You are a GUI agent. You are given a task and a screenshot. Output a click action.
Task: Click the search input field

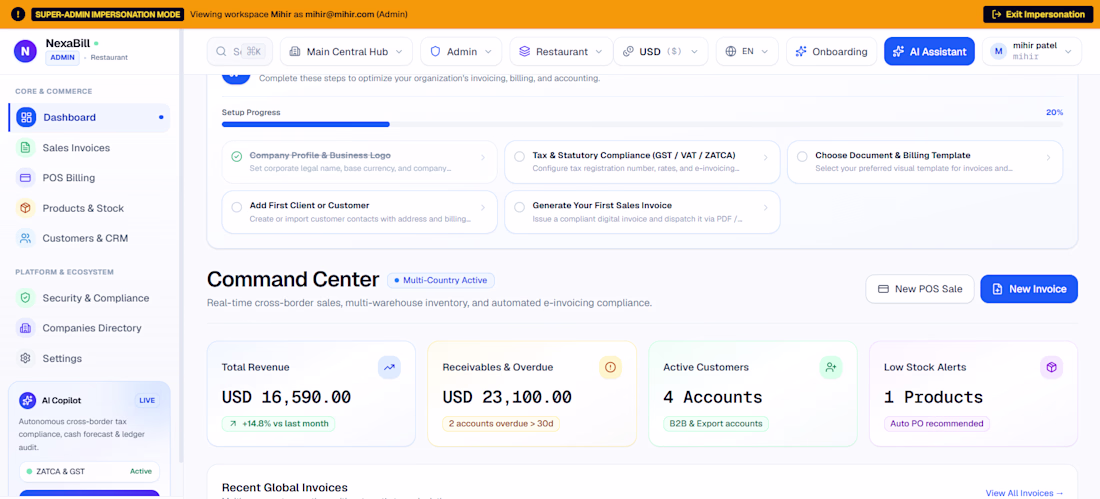pos(239,51)
